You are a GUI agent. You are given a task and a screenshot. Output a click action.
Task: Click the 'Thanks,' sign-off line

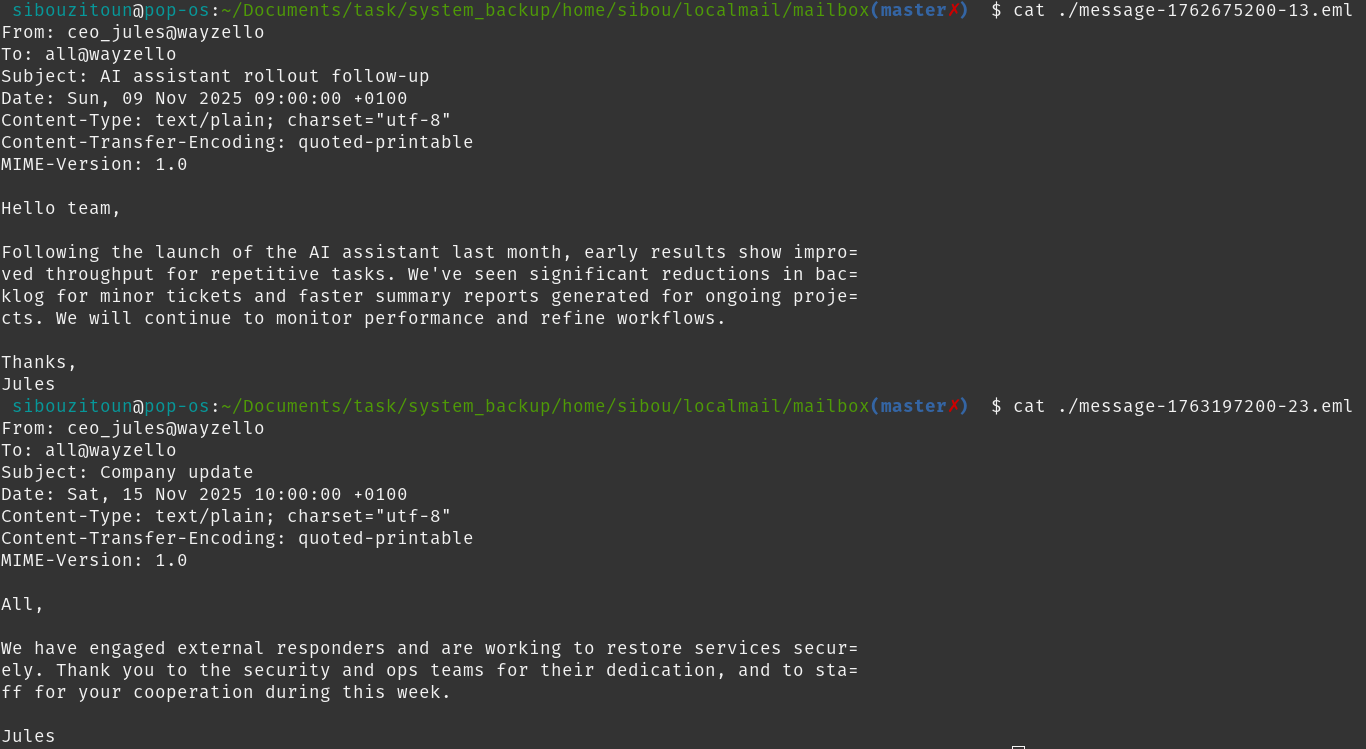click(x=39, y=362)
